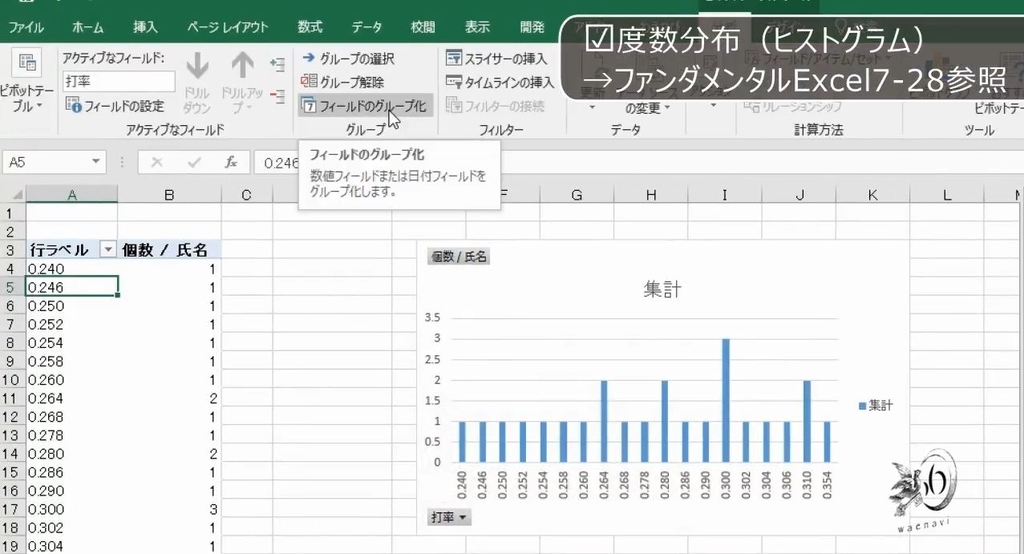Select column H header

click(651, 195)
